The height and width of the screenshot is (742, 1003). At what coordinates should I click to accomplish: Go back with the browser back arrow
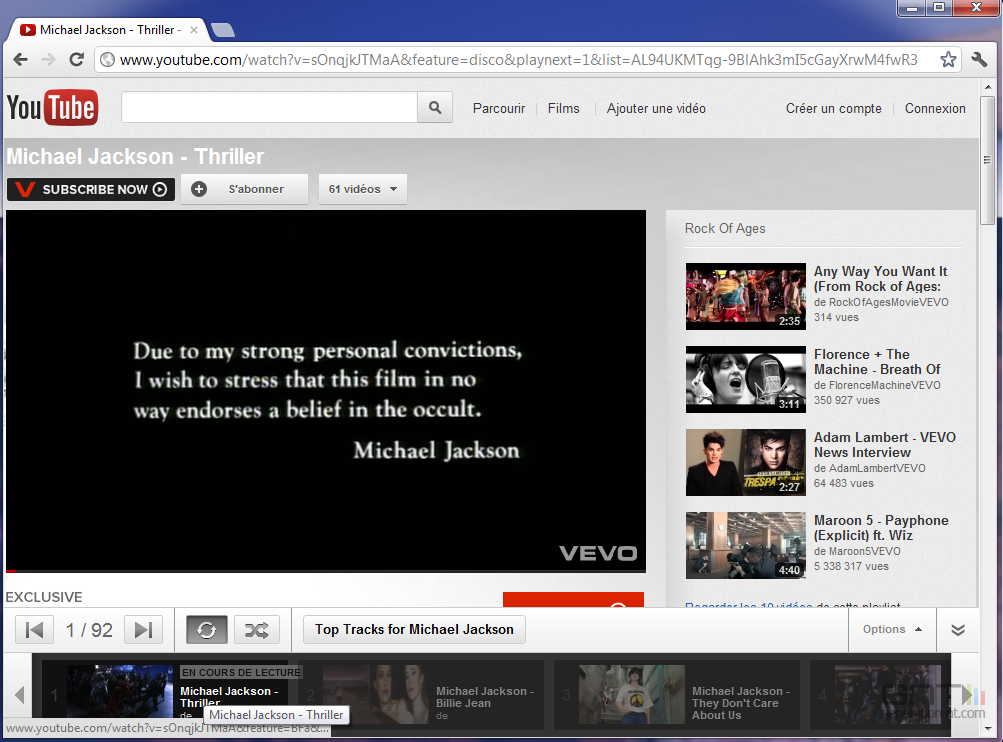tap(20, 60)
